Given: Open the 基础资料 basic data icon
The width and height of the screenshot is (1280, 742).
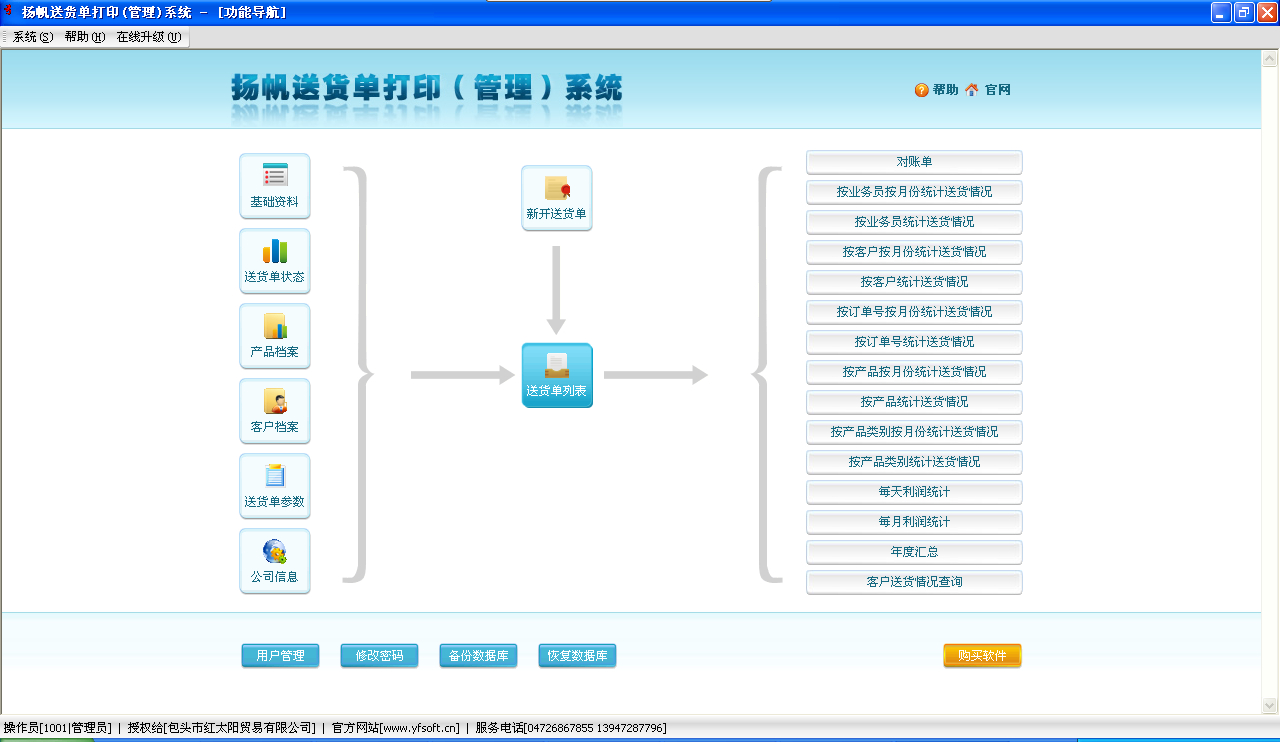Looking at the screenshot, I should click(275, 186).
